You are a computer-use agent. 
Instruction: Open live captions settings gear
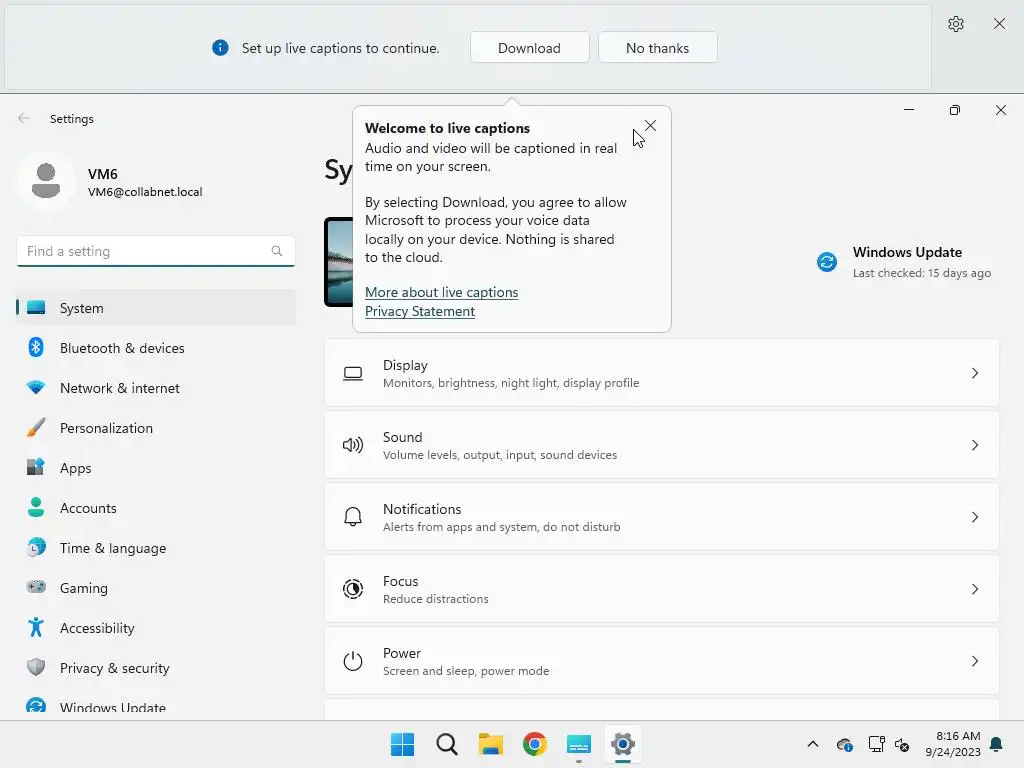click(x=955, y=24)
